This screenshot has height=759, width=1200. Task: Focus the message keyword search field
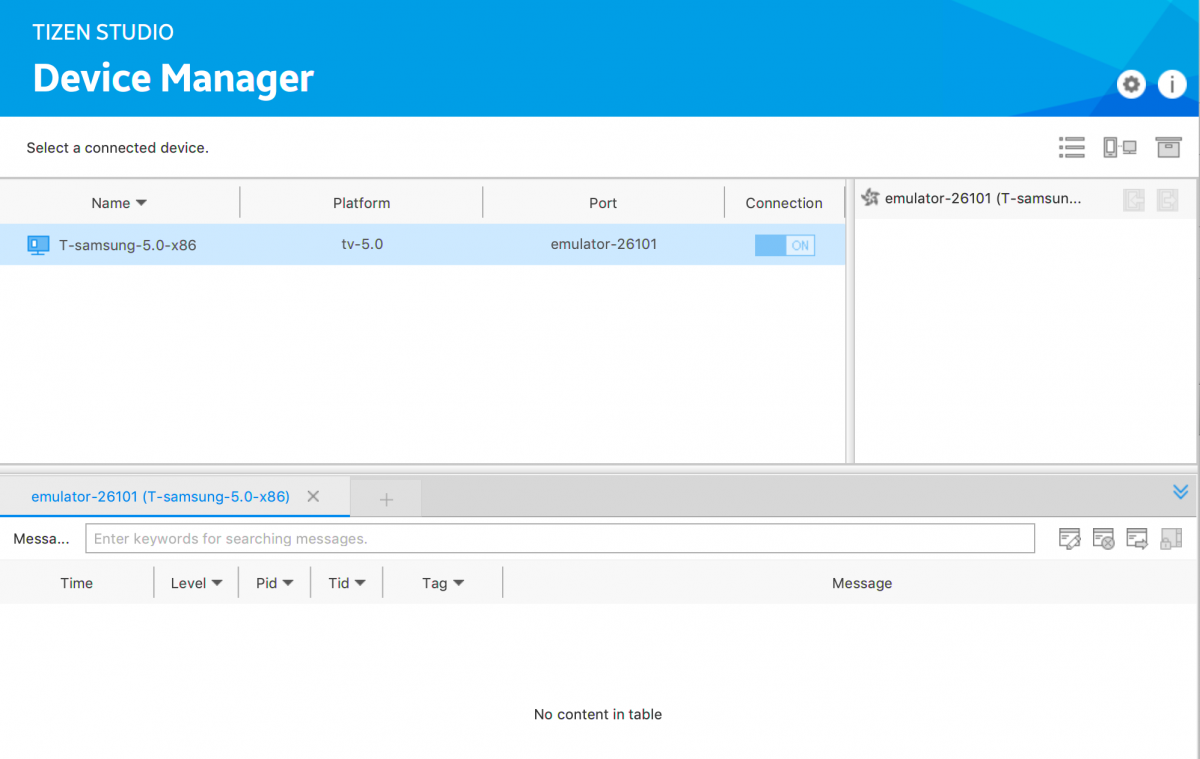(x=560, y=539)
